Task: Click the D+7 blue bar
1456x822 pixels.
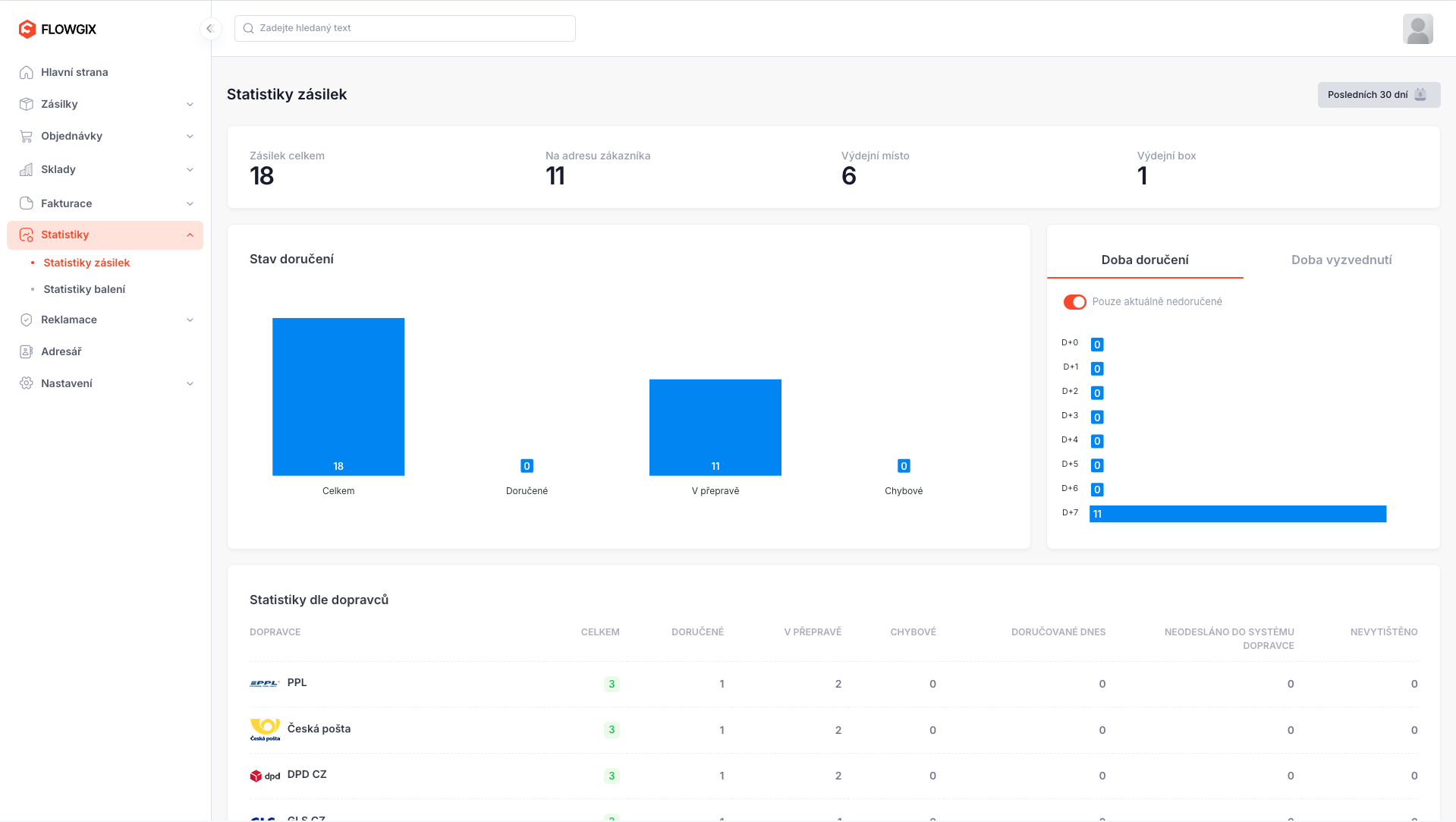Action: [1237, 514]
